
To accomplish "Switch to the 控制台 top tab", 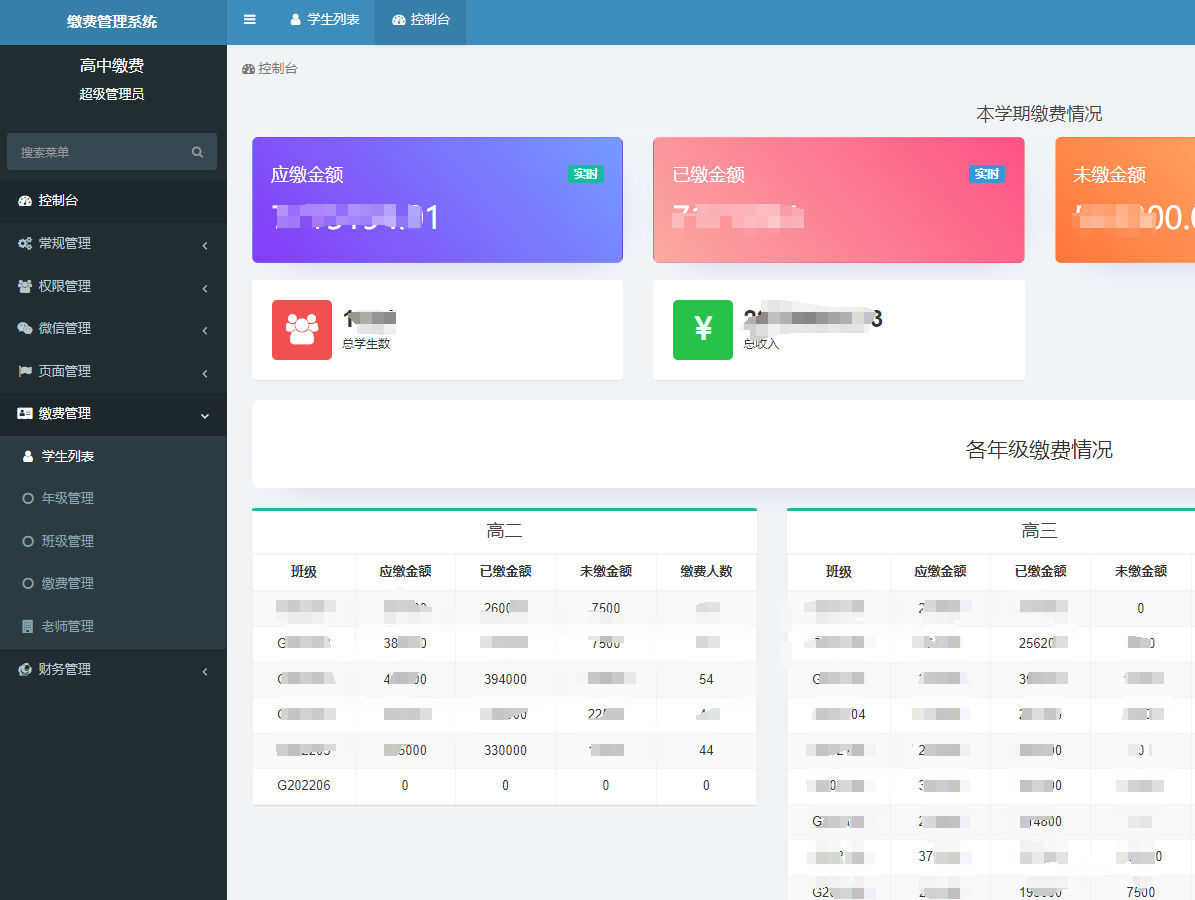I will tap(421, 20).
